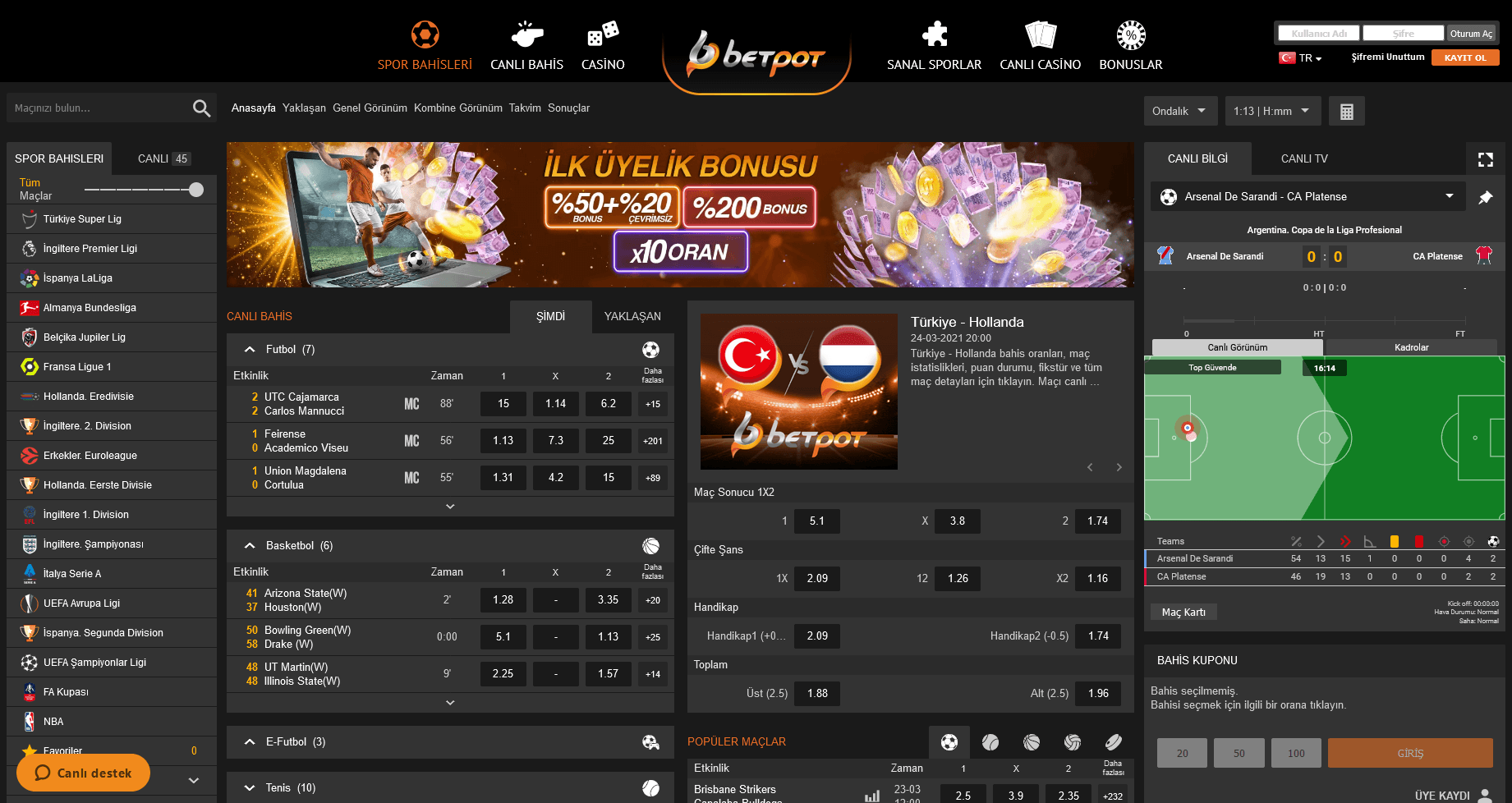
Task: Collapse the Basketbol live section
Action: [250, 546]
